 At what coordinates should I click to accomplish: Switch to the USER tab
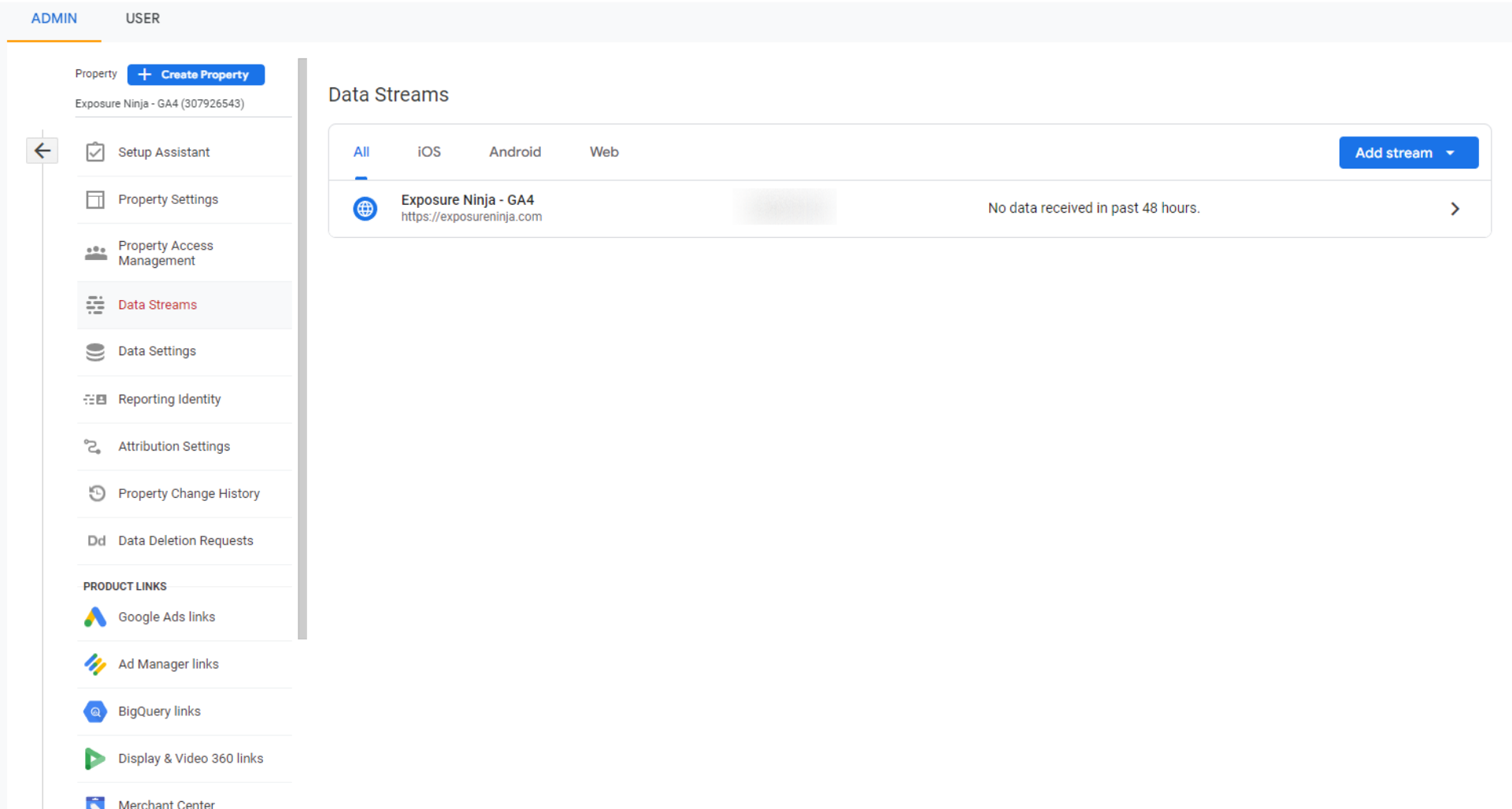pyautogui.click(x=143, y=18)
